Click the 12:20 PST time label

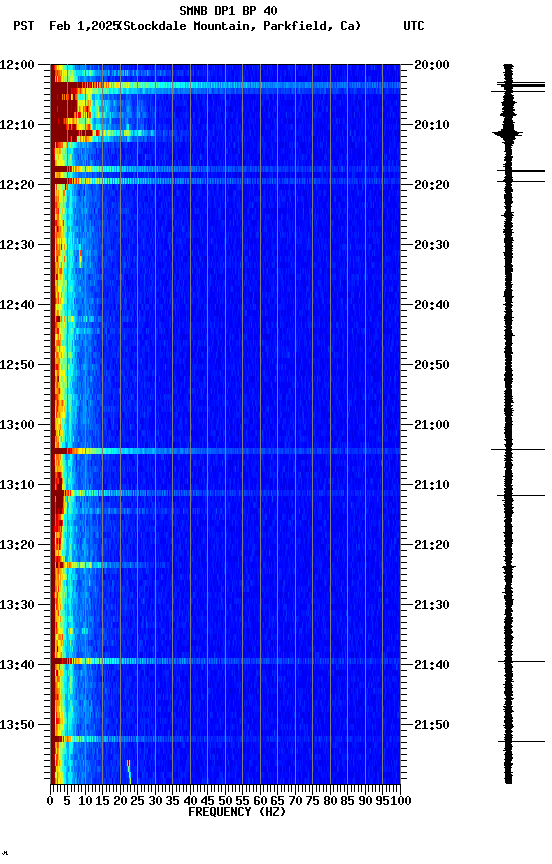(17, 185)
